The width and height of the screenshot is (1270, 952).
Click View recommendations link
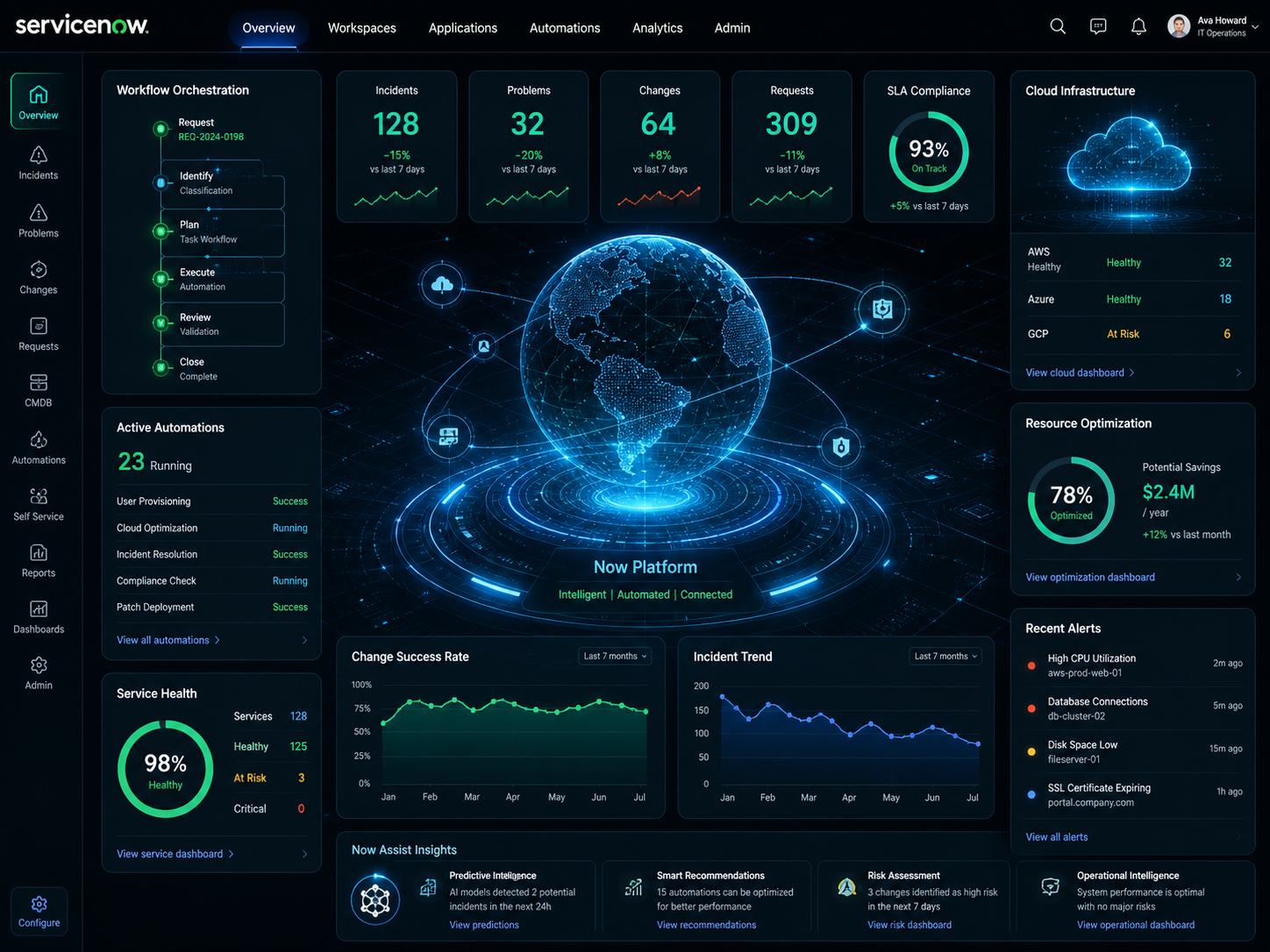(706, 925)
